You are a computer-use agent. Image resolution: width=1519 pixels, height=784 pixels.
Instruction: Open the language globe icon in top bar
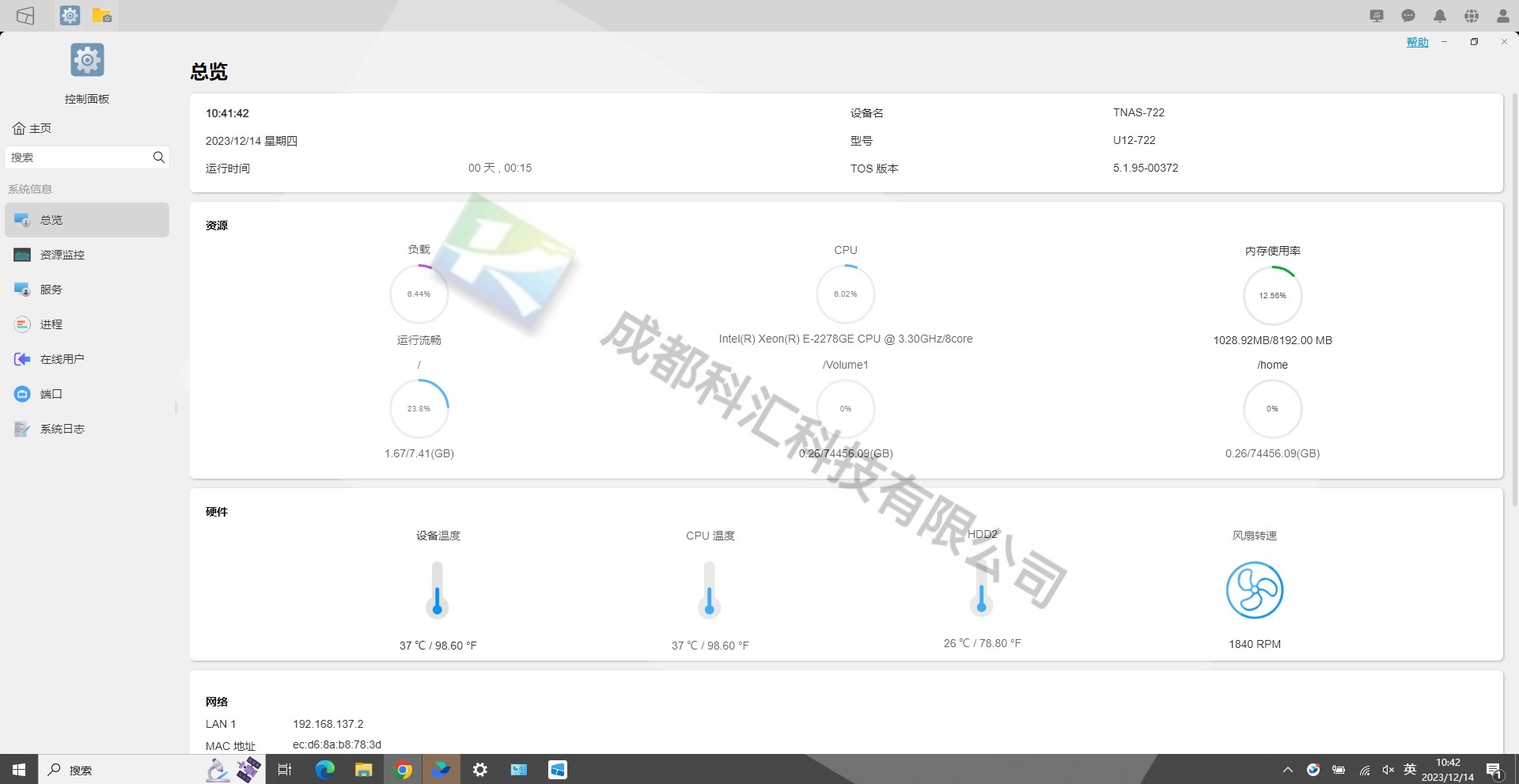[x=1472, y=16]
